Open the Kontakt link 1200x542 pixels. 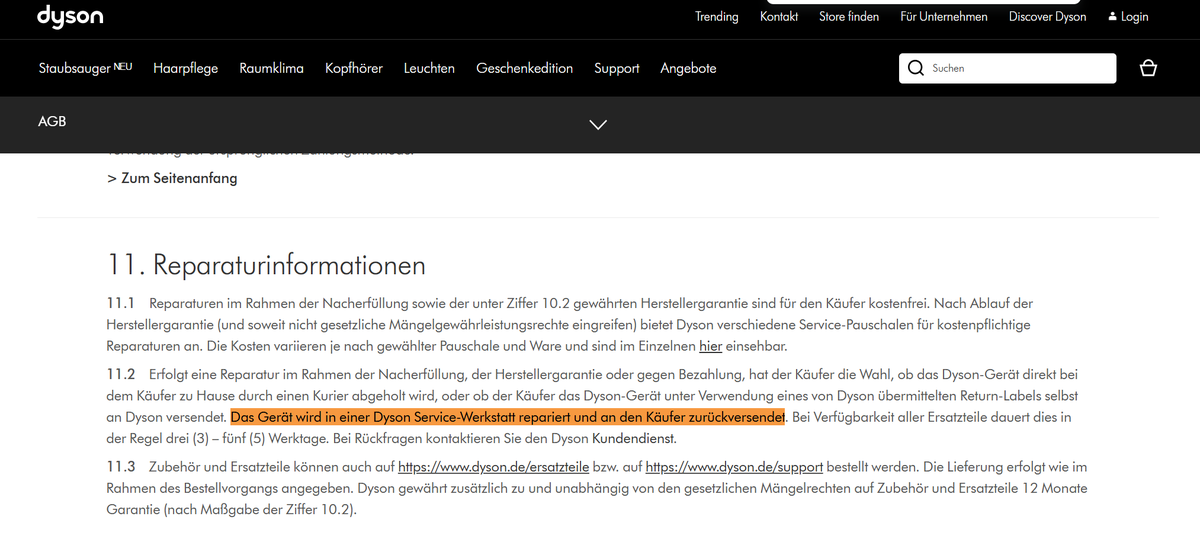(x=779, y=17)
